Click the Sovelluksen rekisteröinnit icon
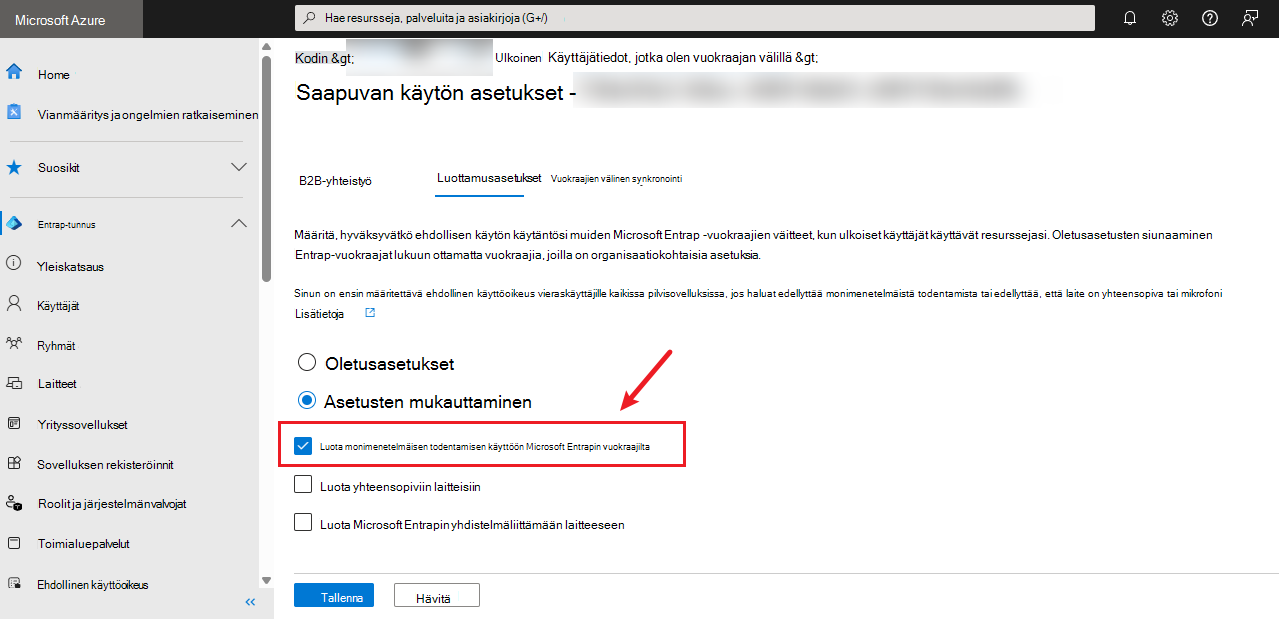The image size is (1279, 619). [x=14, y=463]
